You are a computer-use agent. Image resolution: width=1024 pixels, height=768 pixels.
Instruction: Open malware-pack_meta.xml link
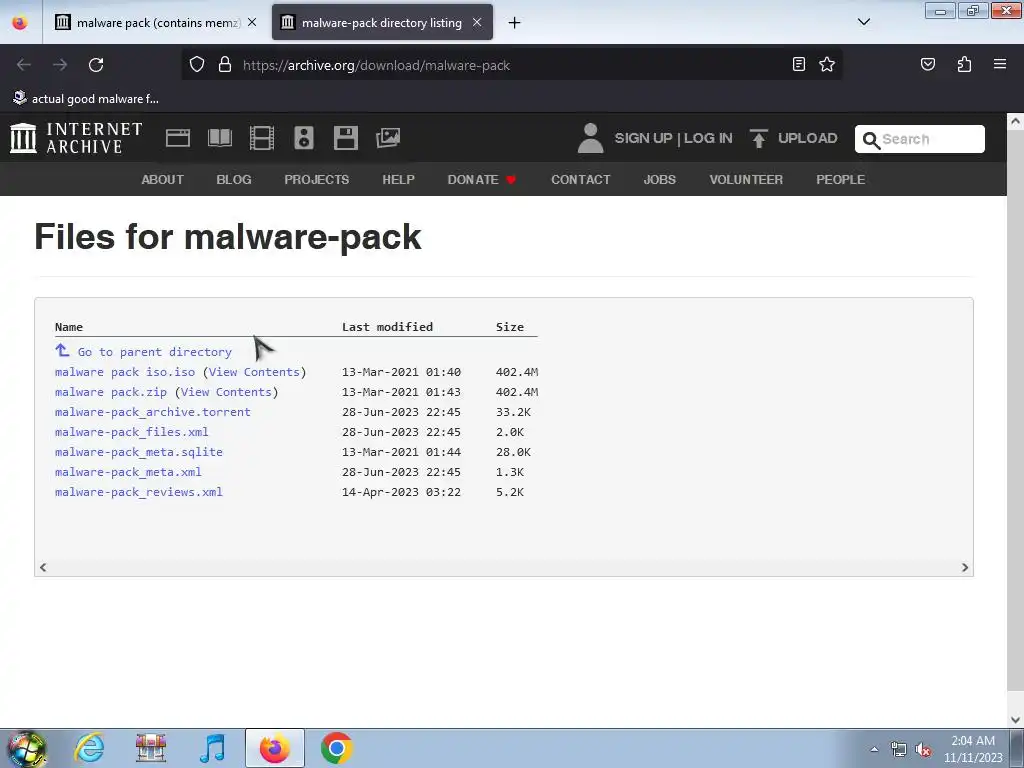128,472
